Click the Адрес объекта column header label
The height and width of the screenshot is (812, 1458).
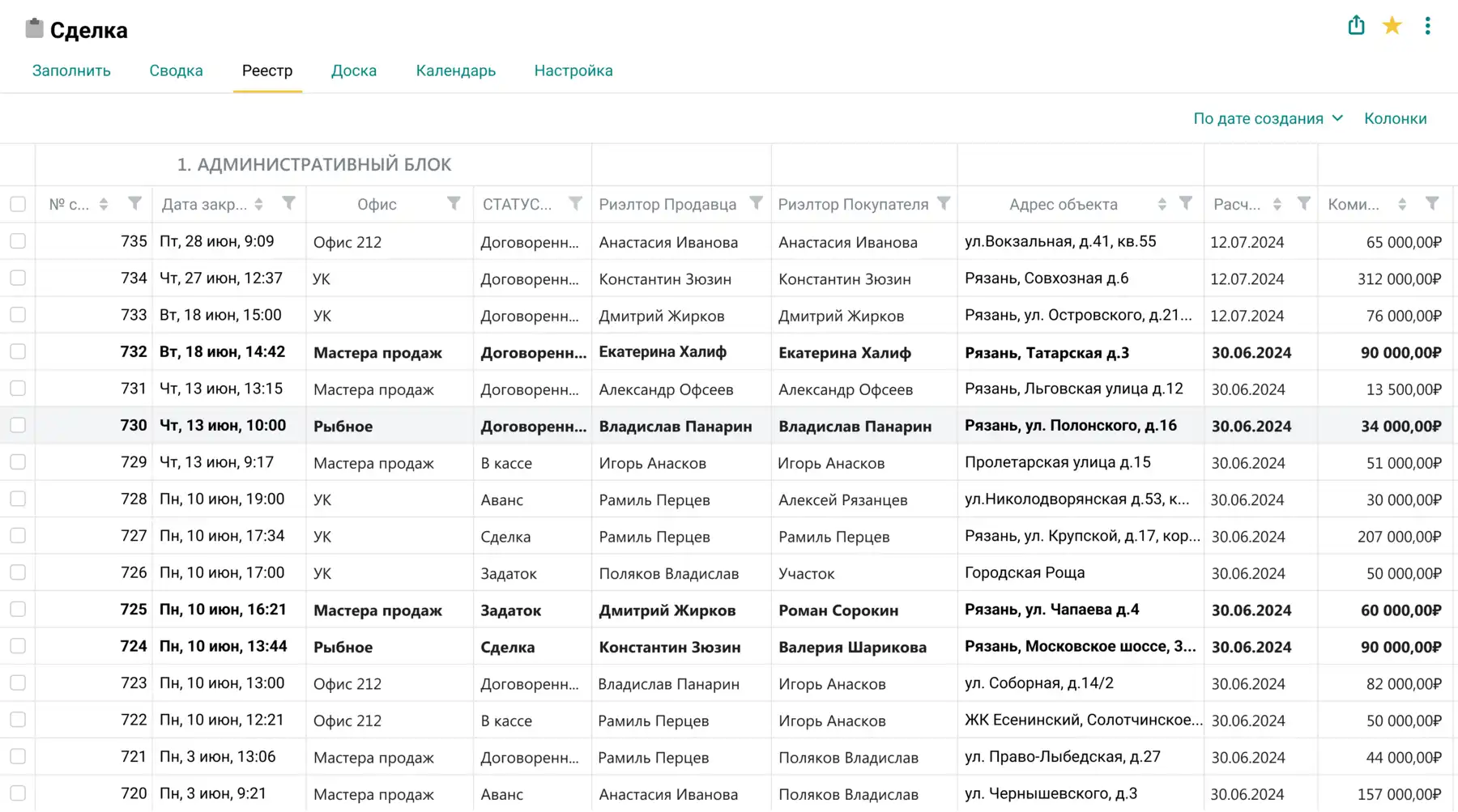(1063, 204)
